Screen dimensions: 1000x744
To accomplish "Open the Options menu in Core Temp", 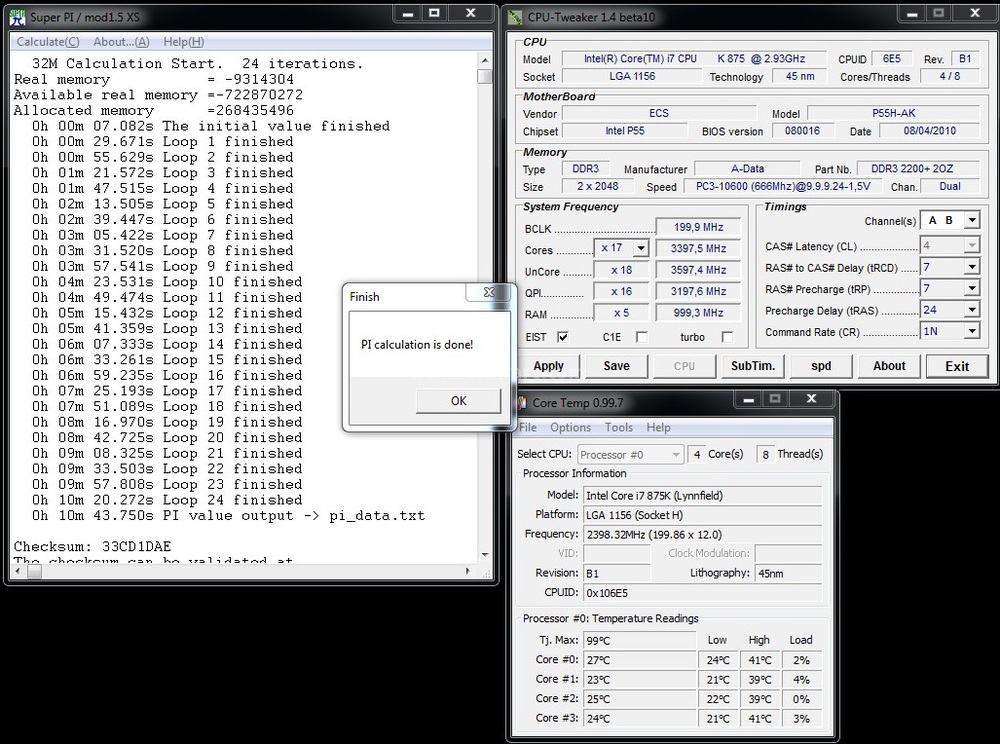I will [x=570, y=427].
